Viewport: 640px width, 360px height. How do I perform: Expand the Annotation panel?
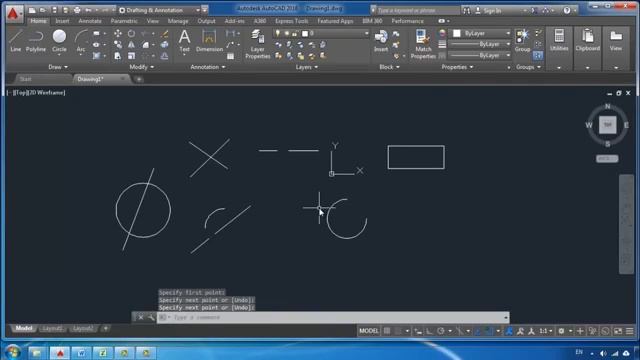point(208,67)
